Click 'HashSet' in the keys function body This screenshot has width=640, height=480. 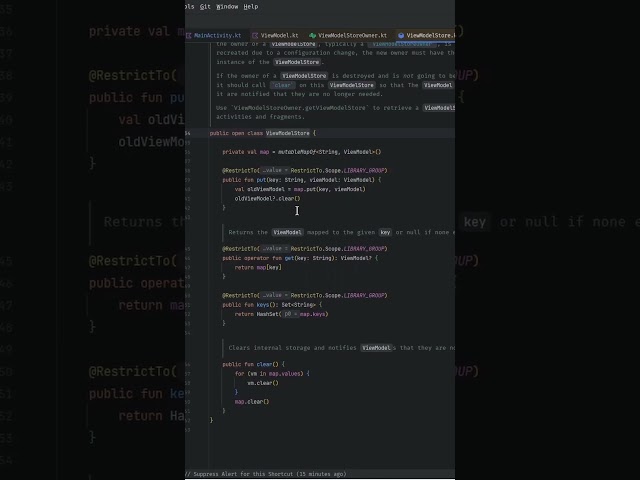267,314
